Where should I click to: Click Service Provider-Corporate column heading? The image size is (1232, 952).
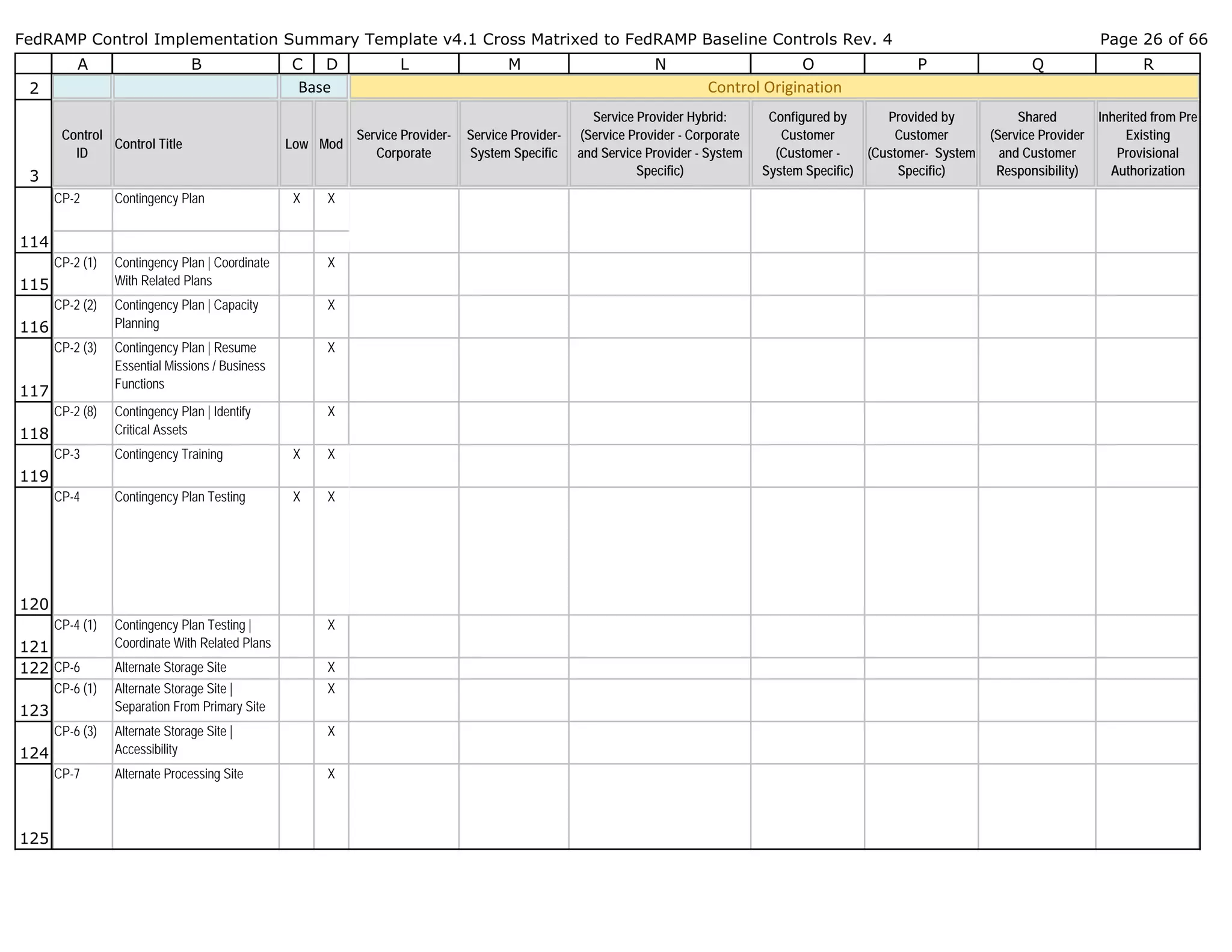click(404, 144)
